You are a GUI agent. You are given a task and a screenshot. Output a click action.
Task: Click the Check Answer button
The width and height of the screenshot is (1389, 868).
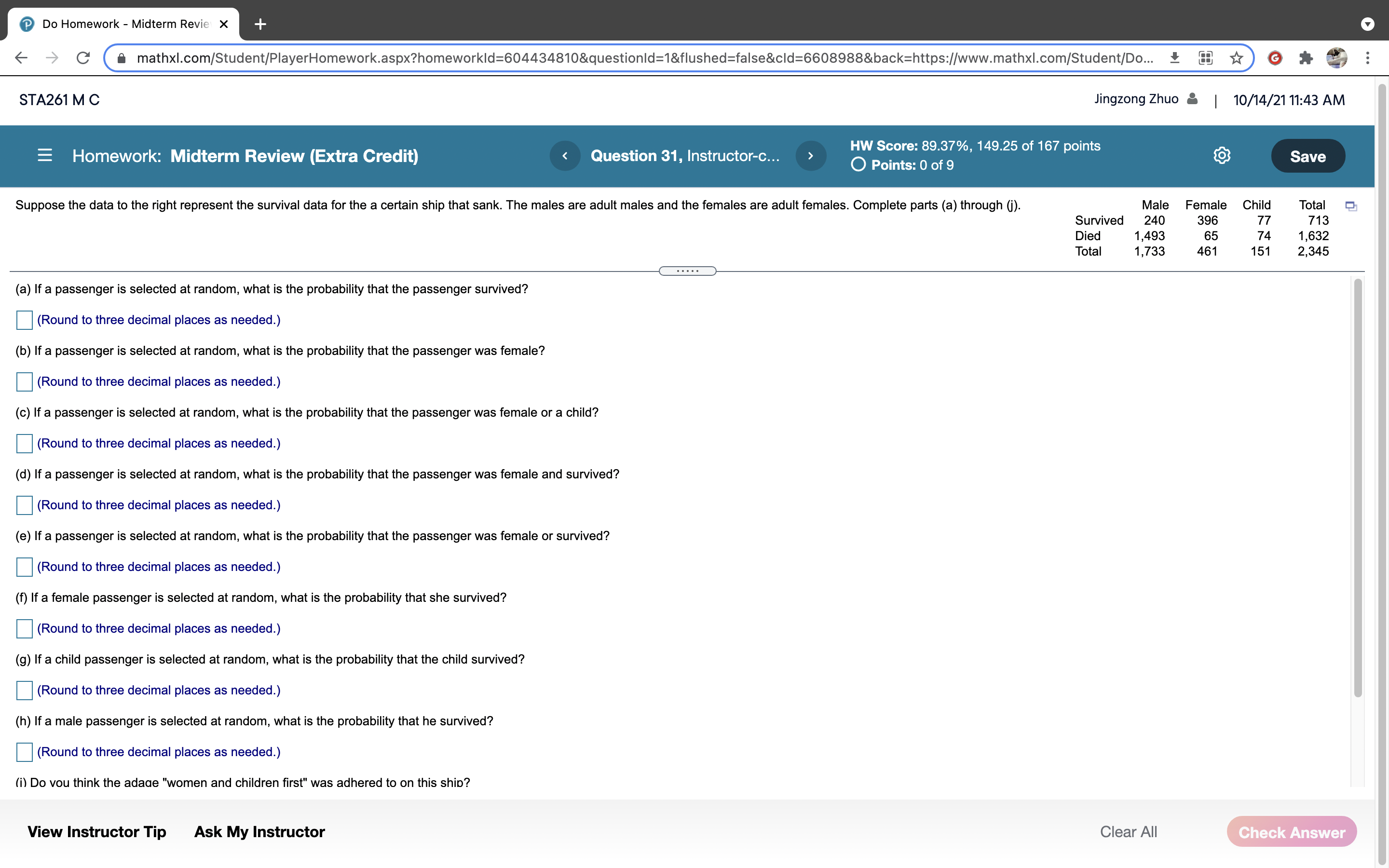pyautogui.click(x=1292, y=832)
